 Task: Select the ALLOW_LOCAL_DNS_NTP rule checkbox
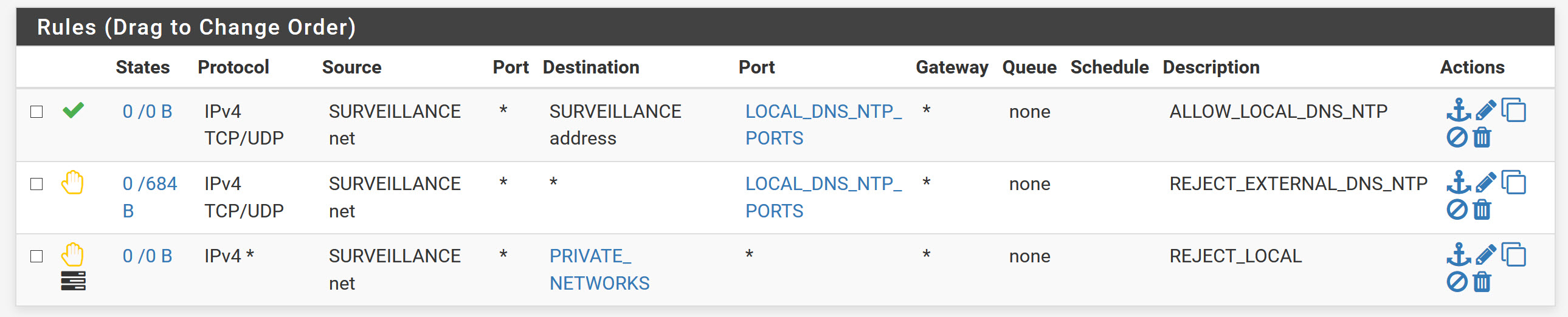click(36, 112)
